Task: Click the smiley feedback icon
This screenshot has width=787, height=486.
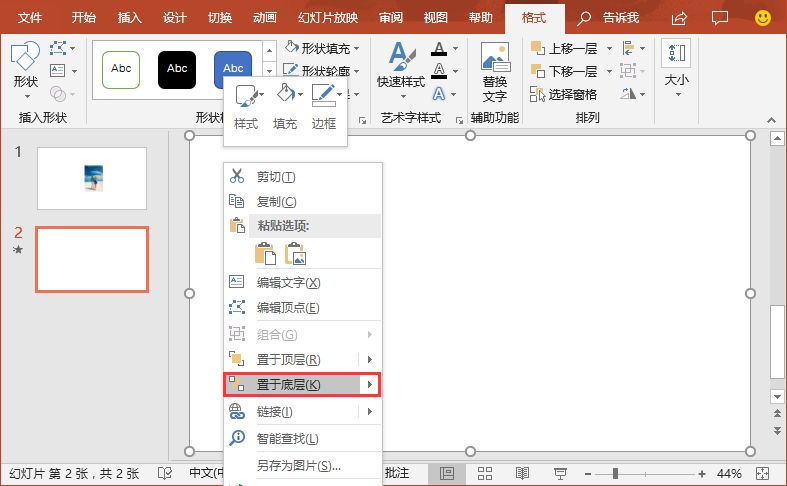Action: [763, 19]
